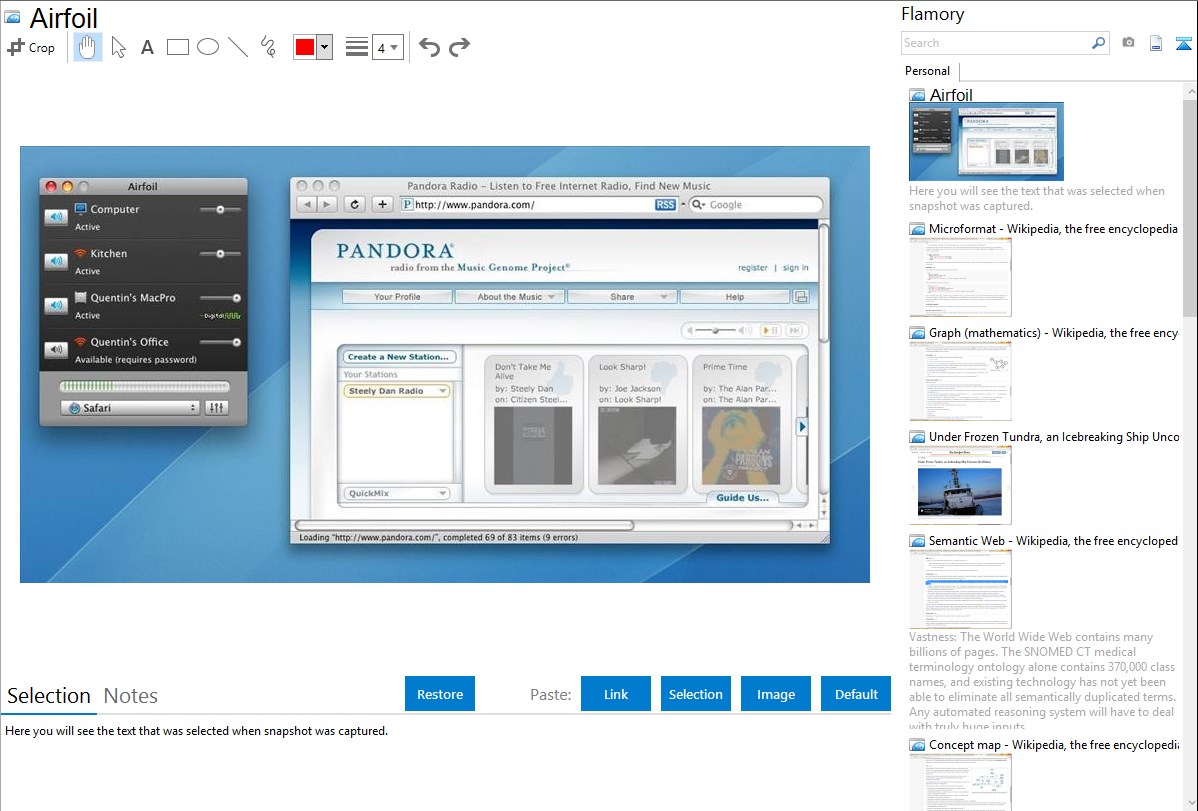
Task: Switch to the Selection tab
Action: (49, 696)
